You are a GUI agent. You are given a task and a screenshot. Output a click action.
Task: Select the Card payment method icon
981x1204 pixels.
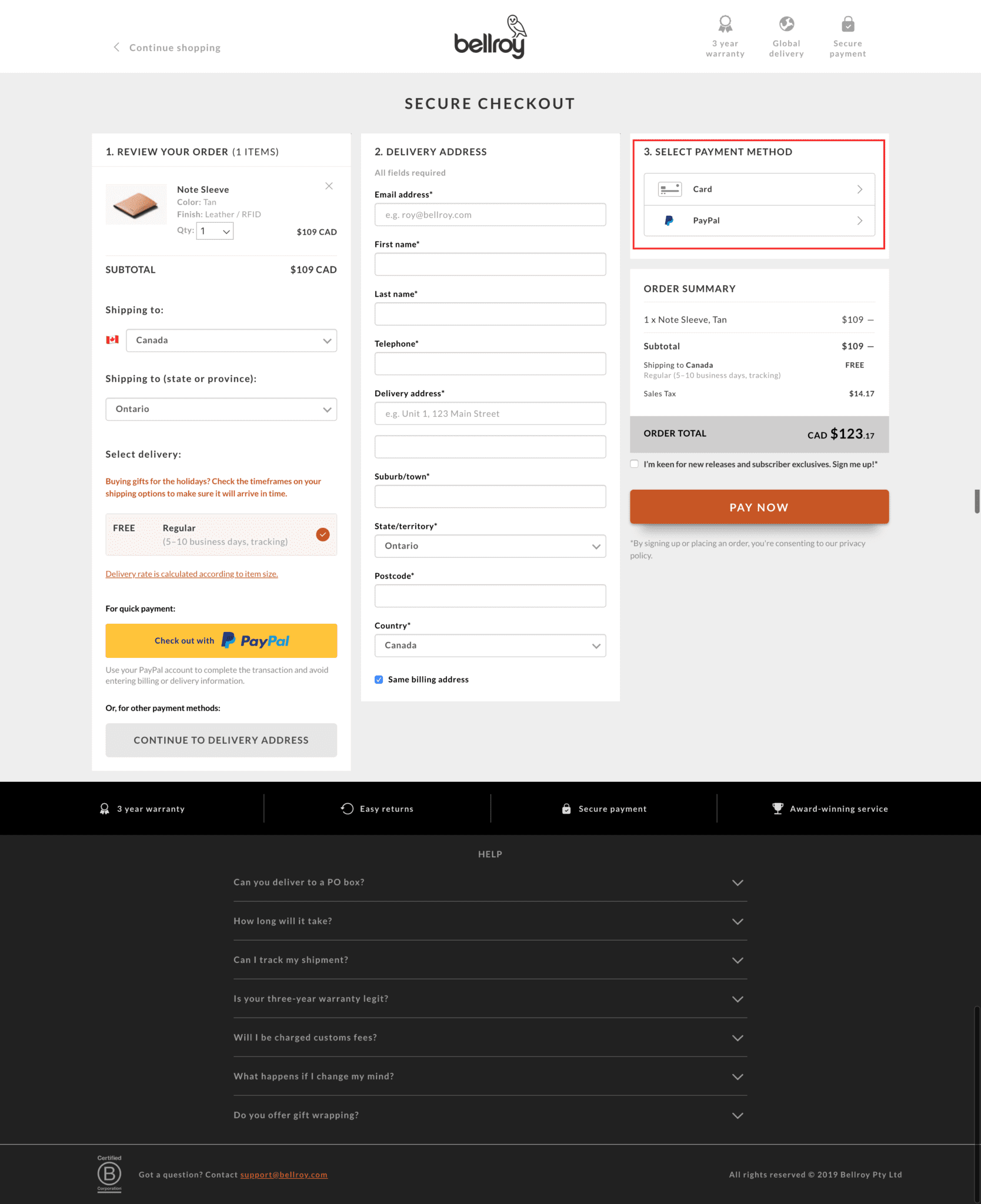point(669,189)
